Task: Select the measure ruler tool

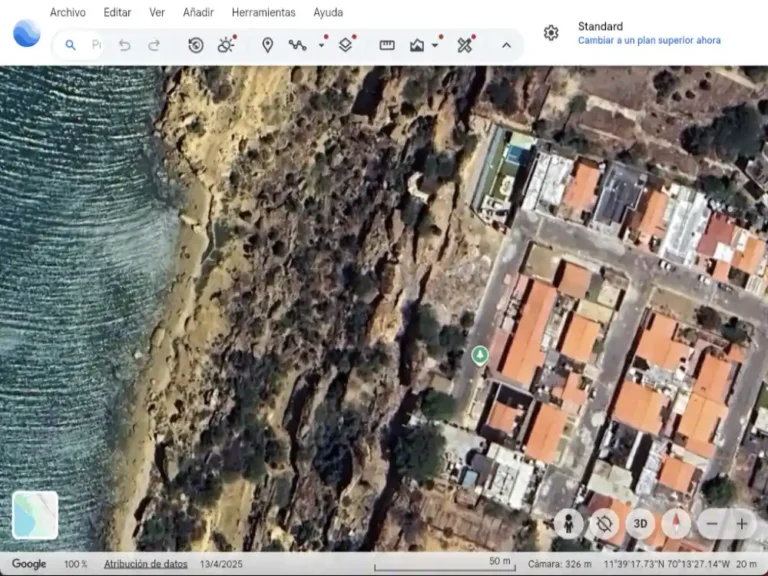Action: pyautogui.click(x=387, y=45)
